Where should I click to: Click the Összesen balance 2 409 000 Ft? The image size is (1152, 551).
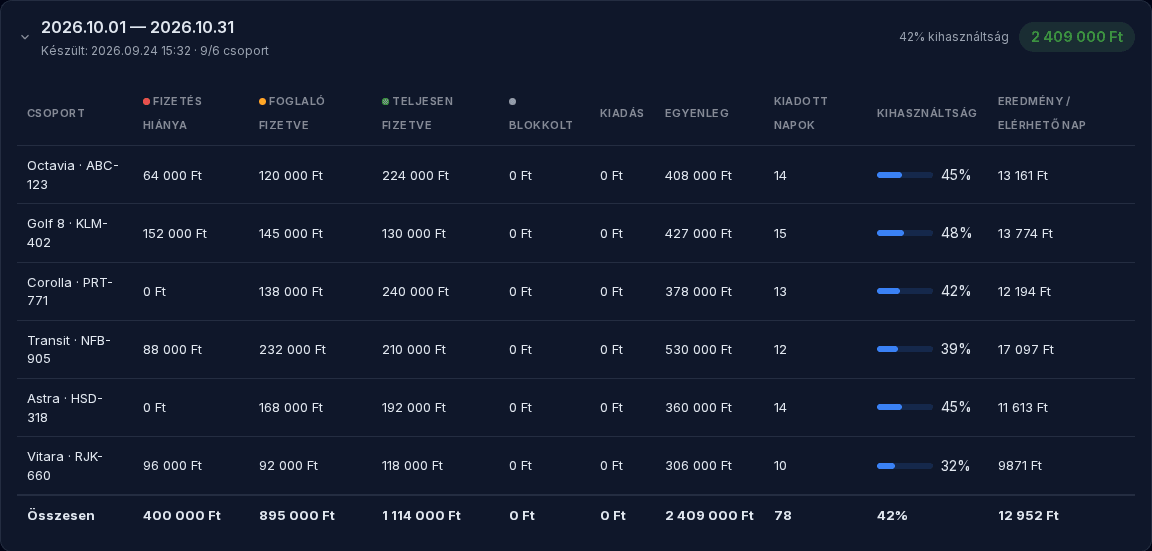tap(709, 516)
